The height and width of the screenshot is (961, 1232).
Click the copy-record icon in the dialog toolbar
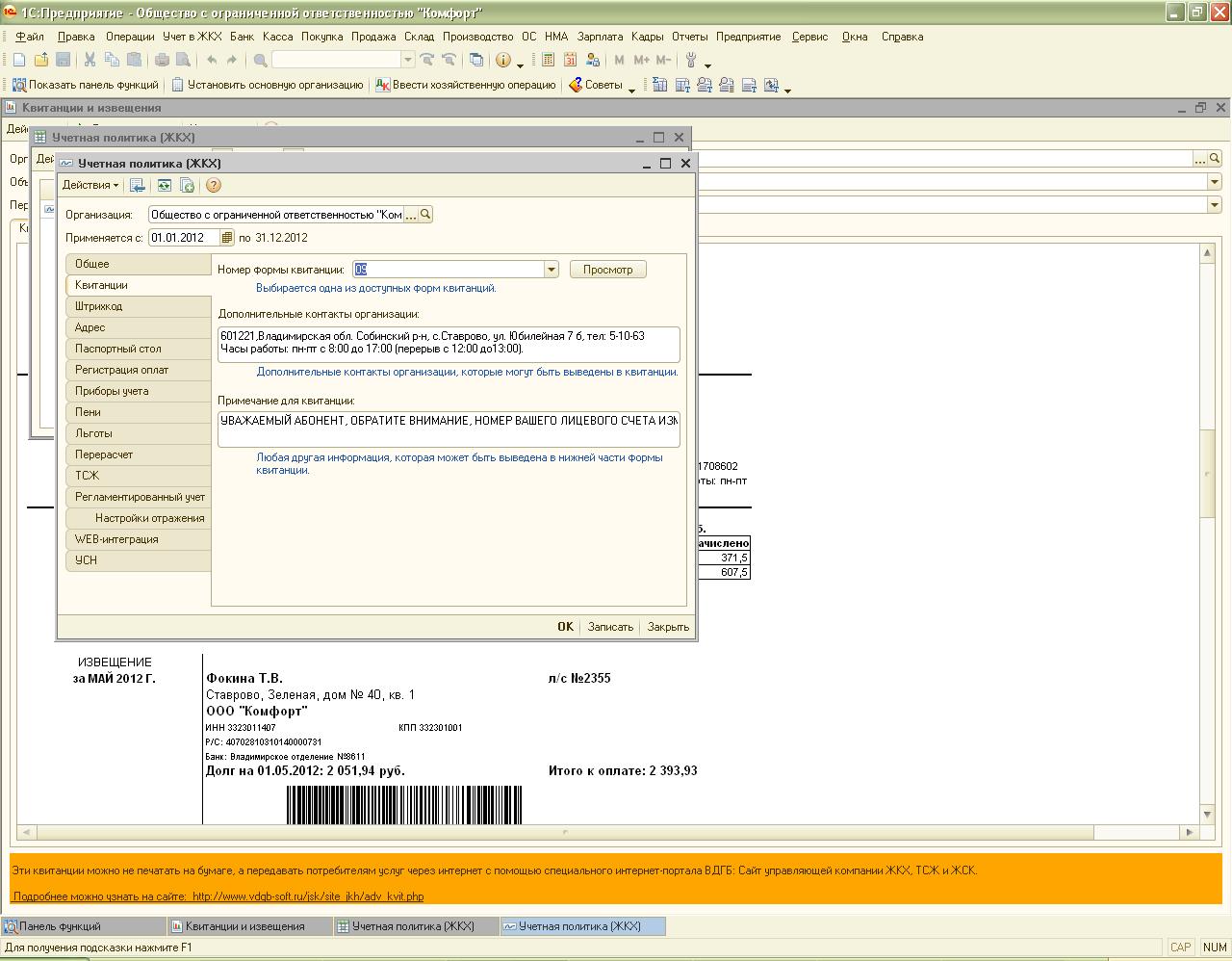pos(188,185)
